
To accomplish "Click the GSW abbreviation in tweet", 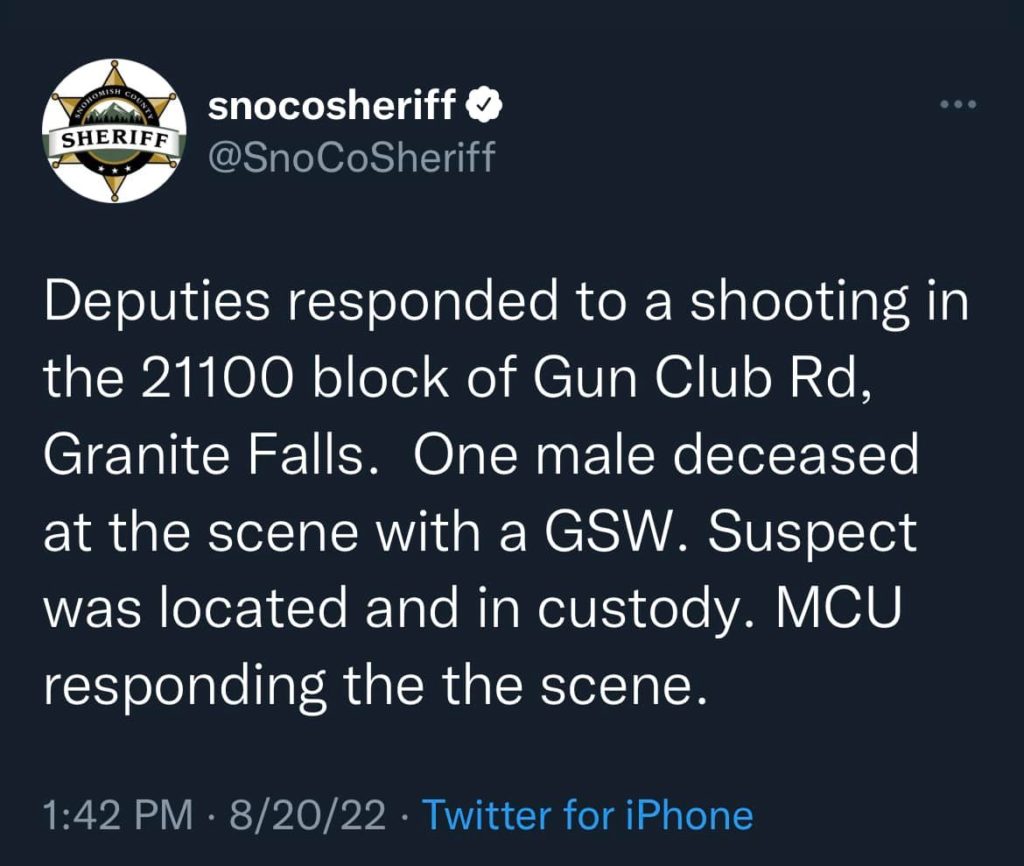I will (605, 532).
